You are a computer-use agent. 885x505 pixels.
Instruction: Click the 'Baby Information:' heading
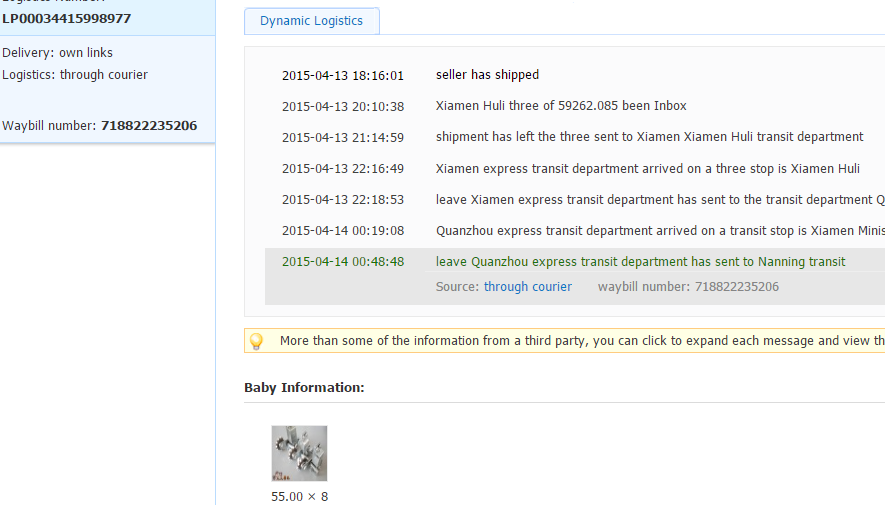pyautogui.click(x=304, y=388)
